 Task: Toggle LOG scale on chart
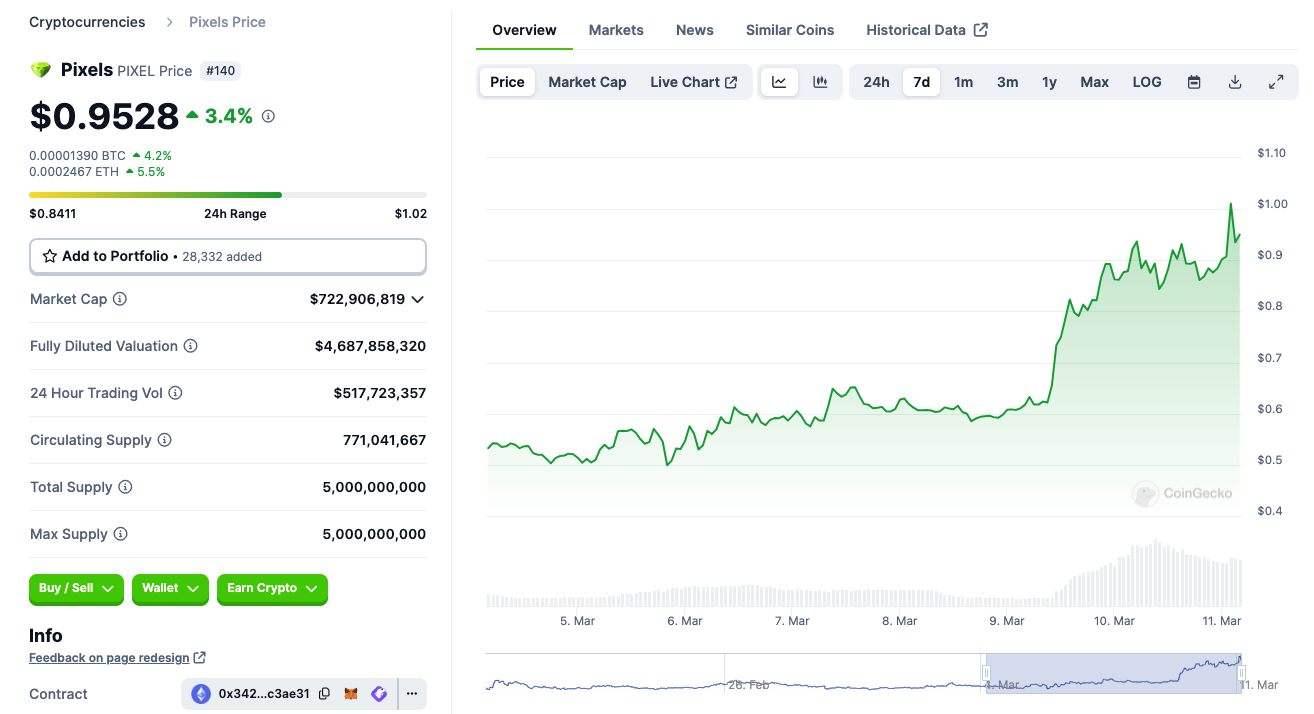[1147, 82]
